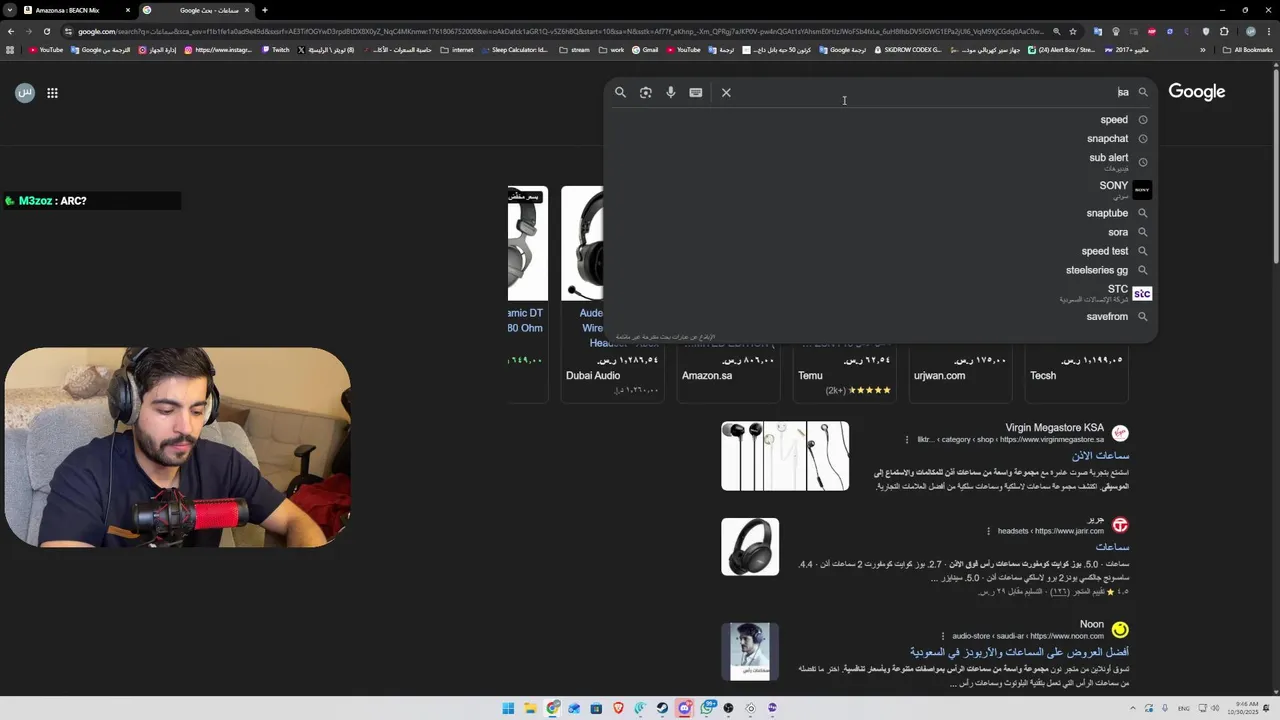
Task: Select the 'sub alert' suggestion
Action: 881,161
